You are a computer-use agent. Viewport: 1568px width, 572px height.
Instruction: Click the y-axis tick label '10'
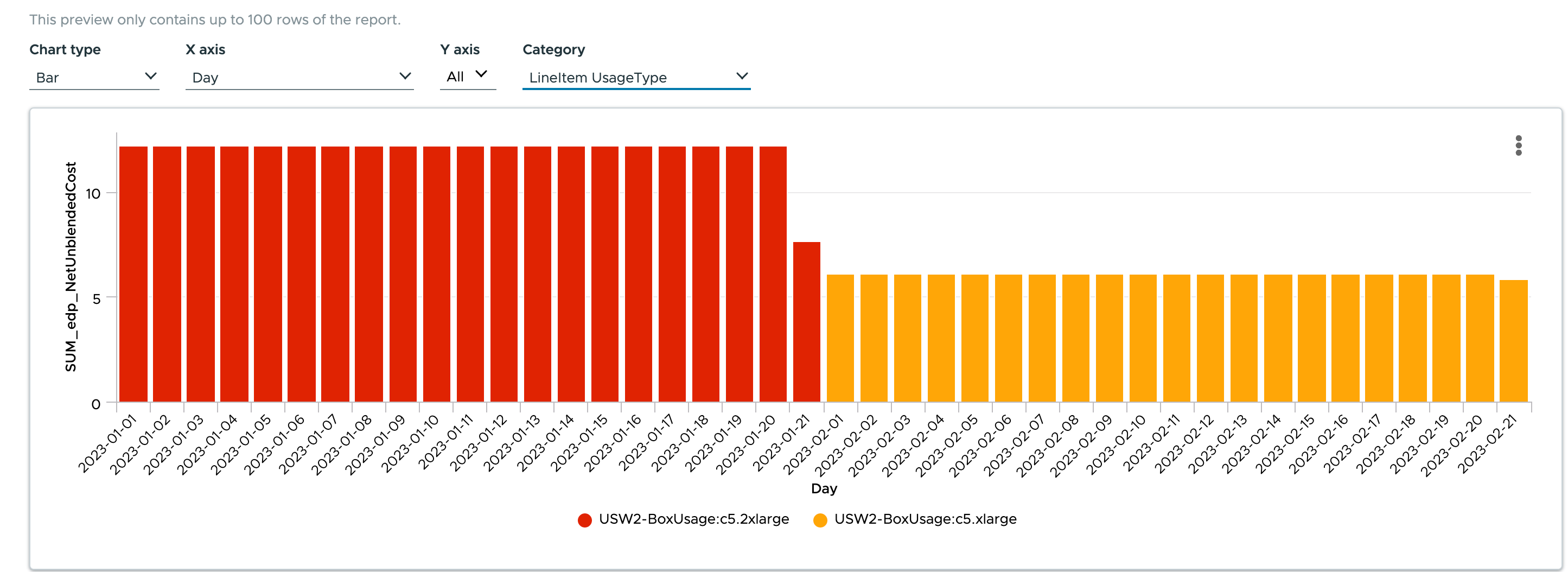tap(93, 194)
